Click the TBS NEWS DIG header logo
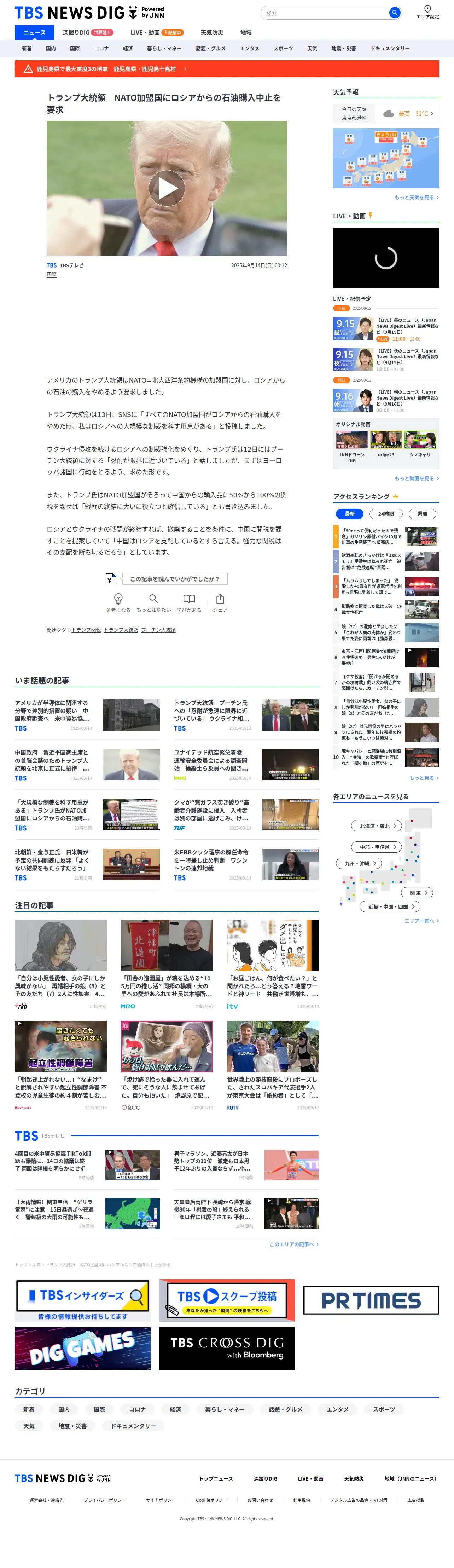The width and height of the screenshot is (454, 1568). (x=89, y=13)
